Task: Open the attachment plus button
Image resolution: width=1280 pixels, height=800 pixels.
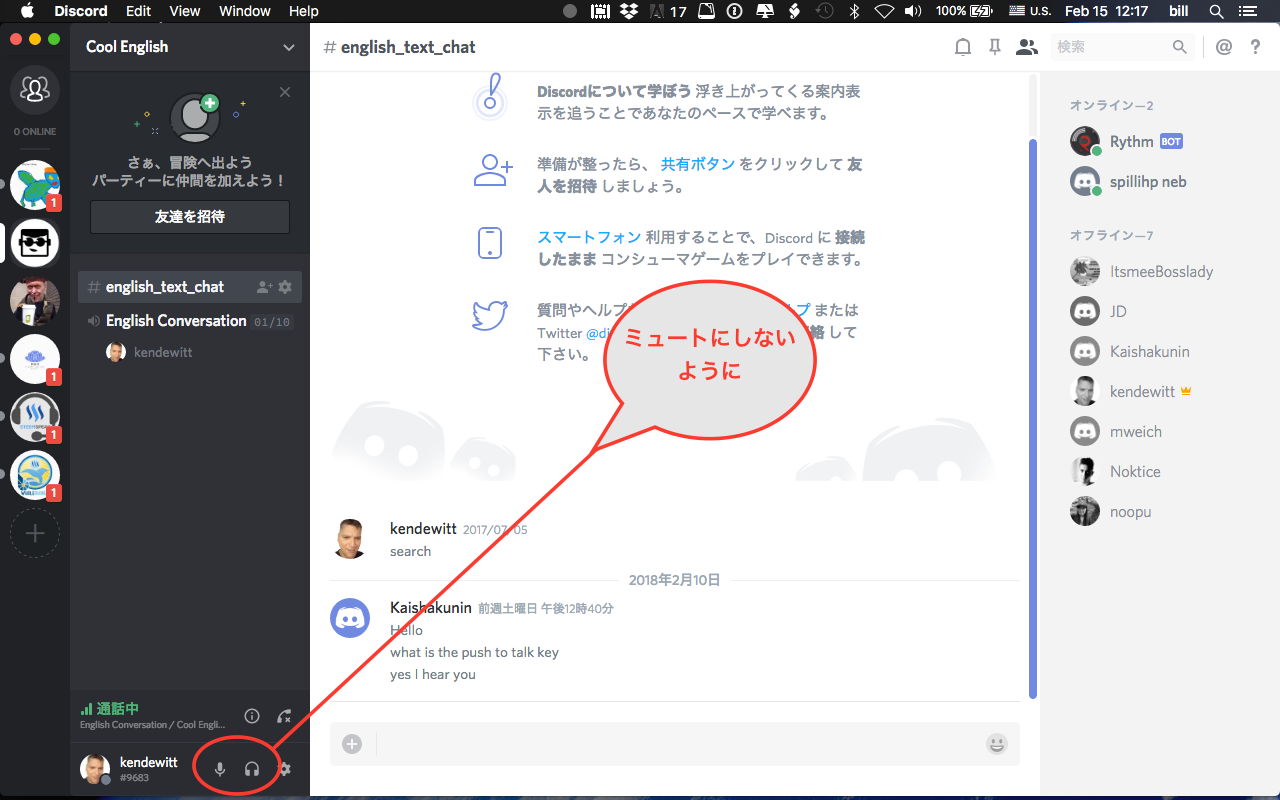Action: [x=352, y=744]
